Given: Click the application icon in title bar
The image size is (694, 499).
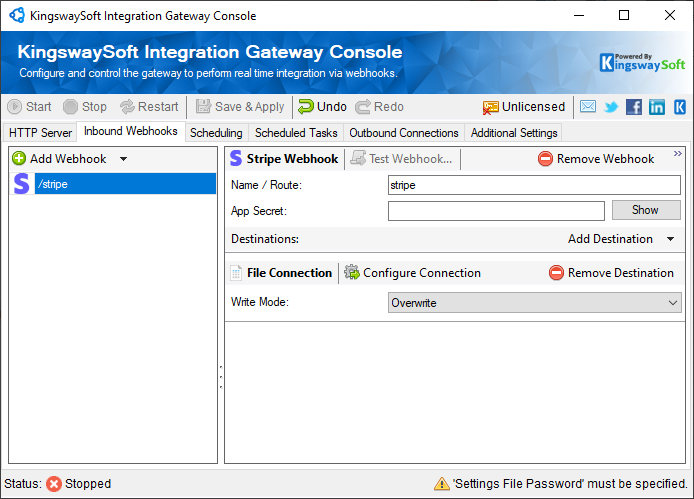Looking at the screenshot, I should tap(17, 15).
